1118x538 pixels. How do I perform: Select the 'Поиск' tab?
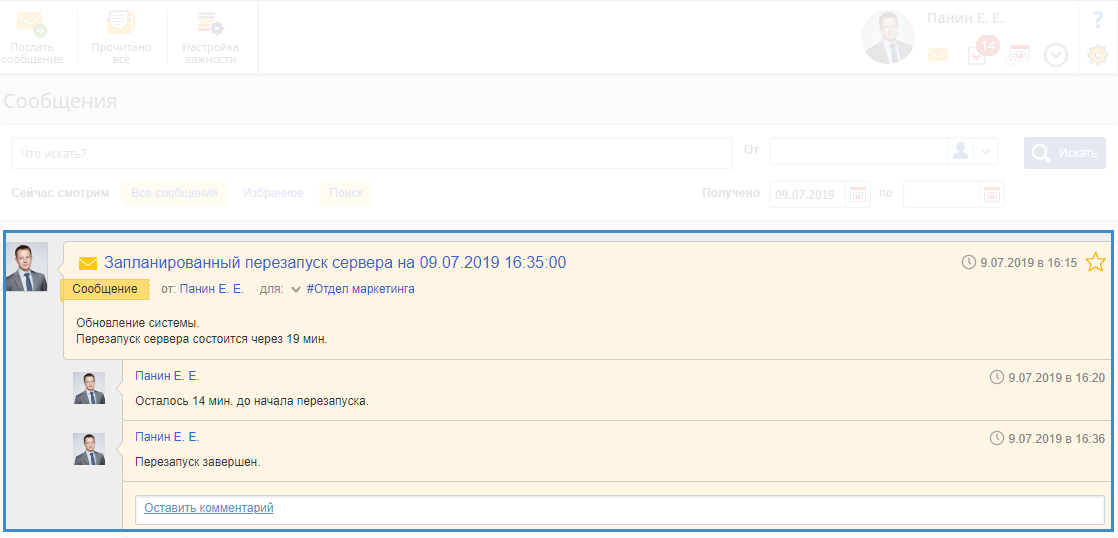pyautogui.click(x=346, y=193)
